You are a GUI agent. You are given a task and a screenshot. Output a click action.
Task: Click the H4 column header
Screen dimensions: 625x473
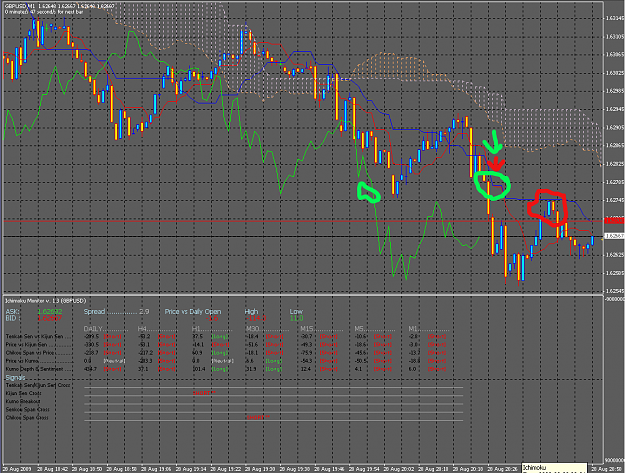142,329
